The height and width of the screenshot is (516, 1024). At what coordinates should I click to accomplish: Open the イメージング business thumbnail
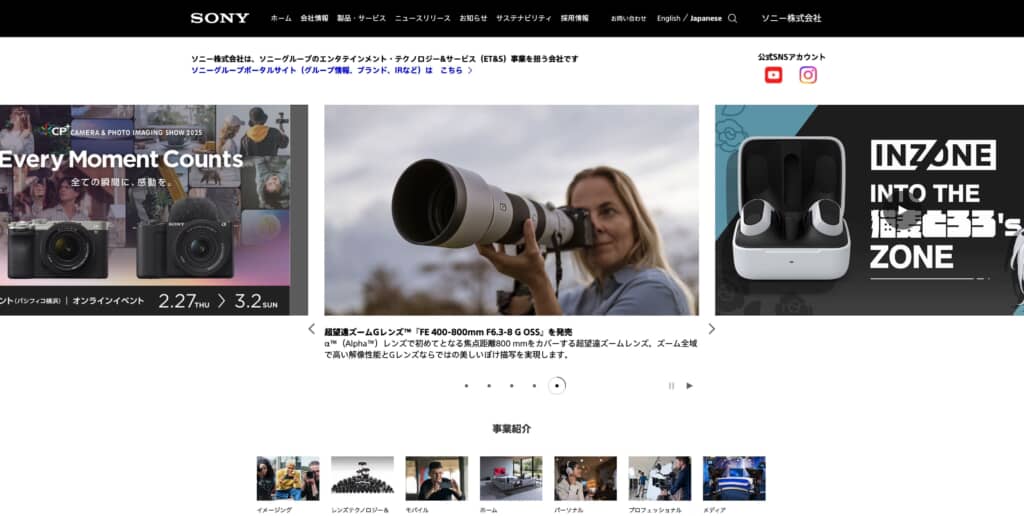(288, 478)
